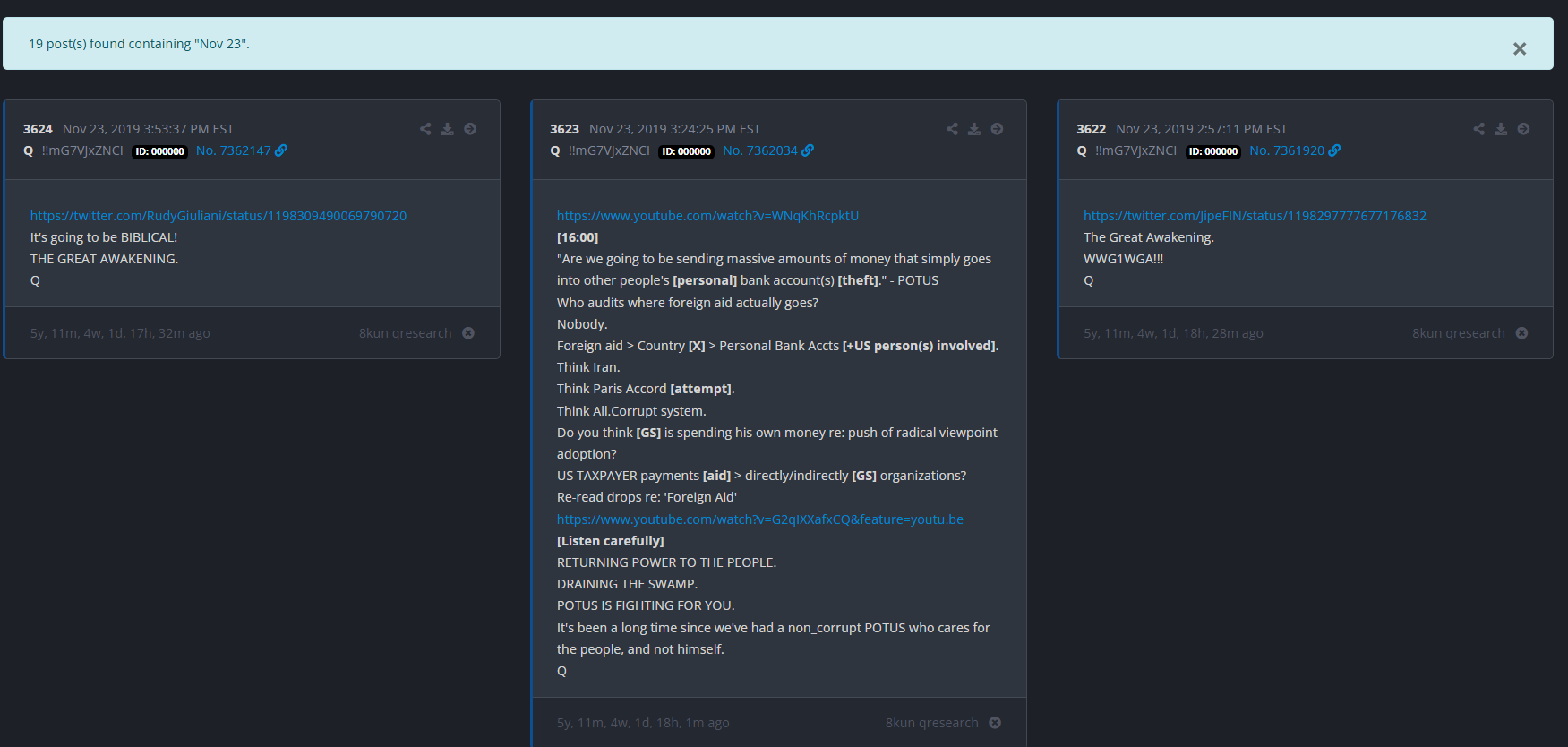The height and width of the screenshot is (747, 1568).
Task: Open post 3622 via the arrow circle icon
Action: click(x=1523, y=129)
